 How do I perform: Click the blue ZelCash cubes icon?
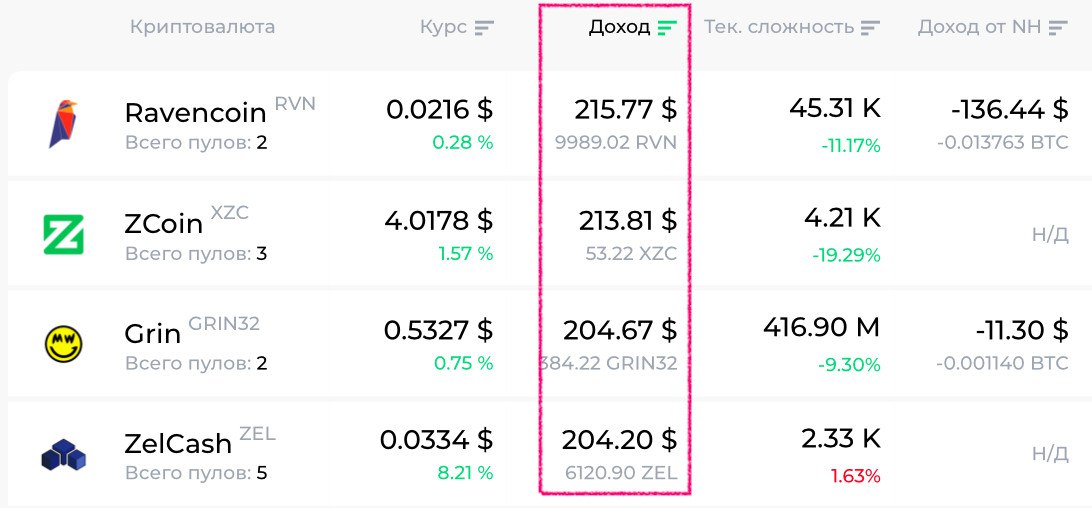(x=63, y=455)
